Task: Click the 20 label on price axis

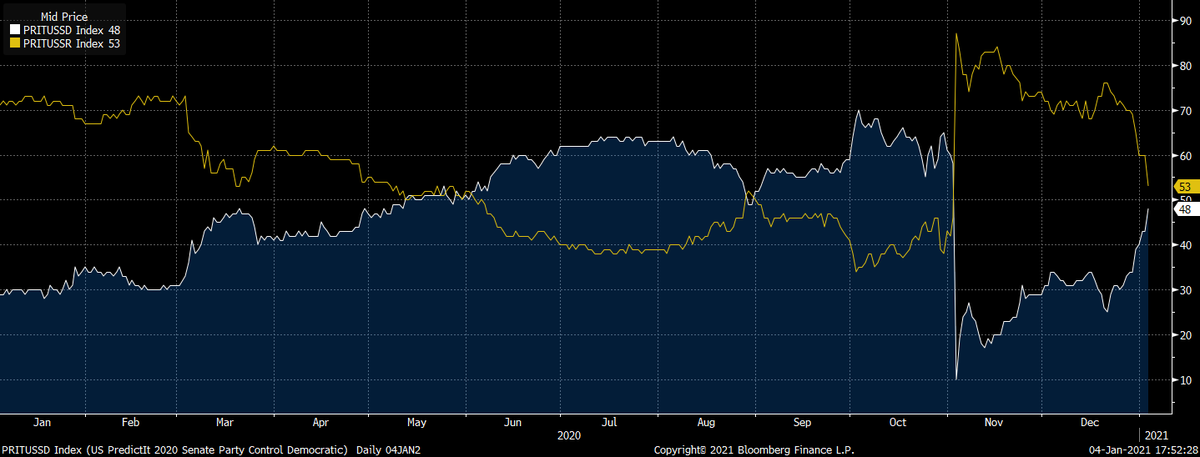Action: [1185, 335]
